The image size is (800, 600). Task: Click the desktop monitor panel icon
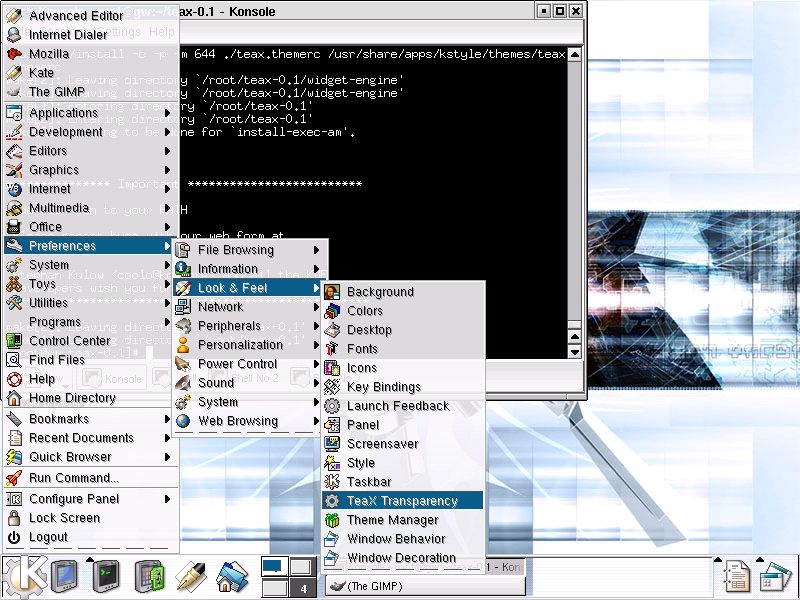(x=65, y=577)
